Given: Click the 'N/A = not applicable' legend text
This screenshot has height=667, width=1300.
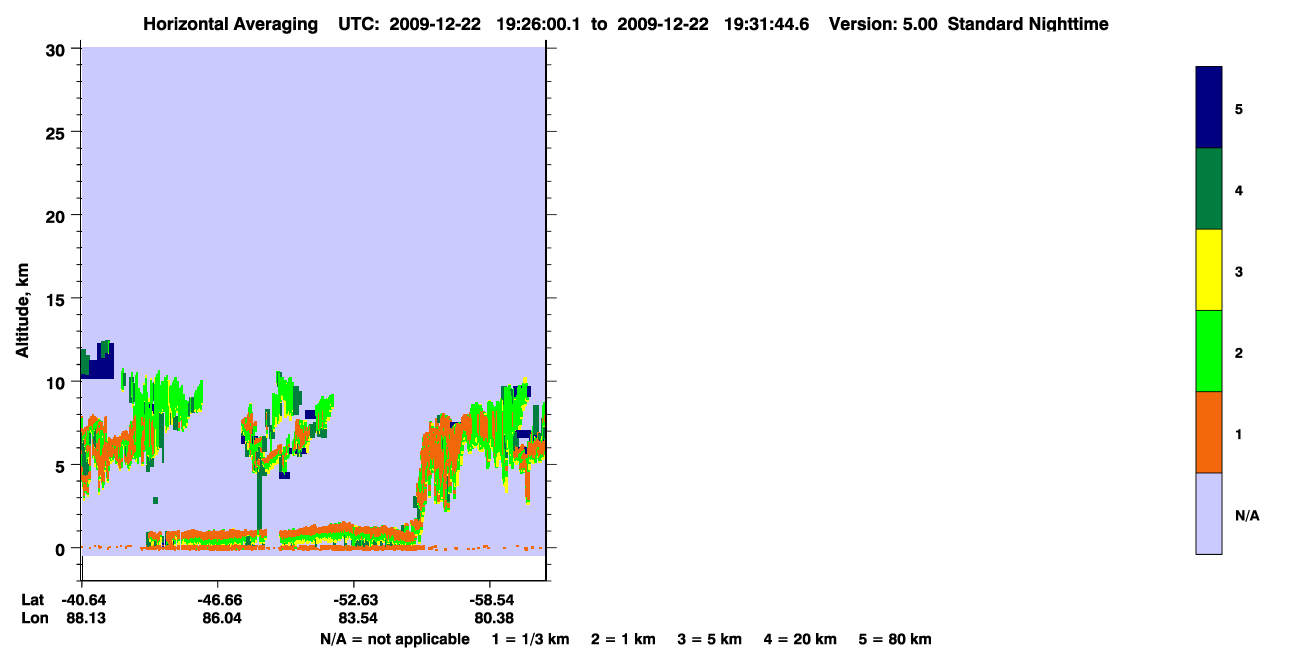Looking at the screenshot, I should click(x=394, y=639).
